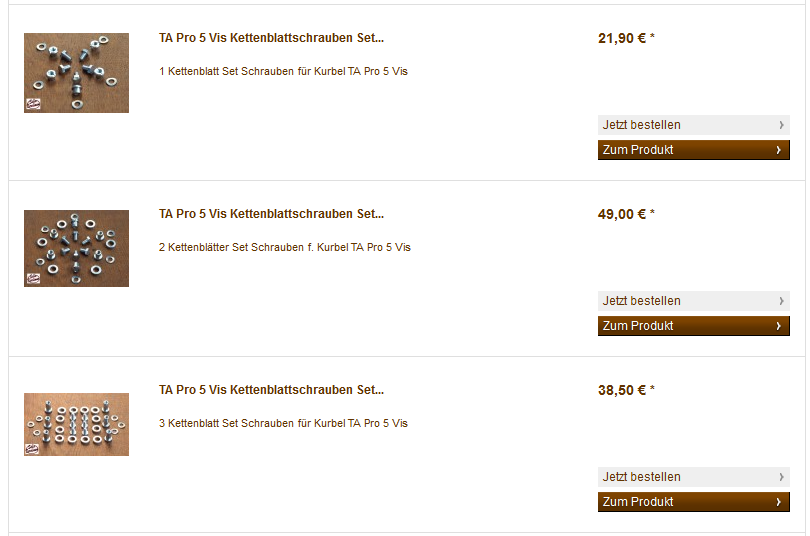Follow product title link priced 38,50 €
The image size is (810, 536).
pyautogui.click(x=271, y=390)
